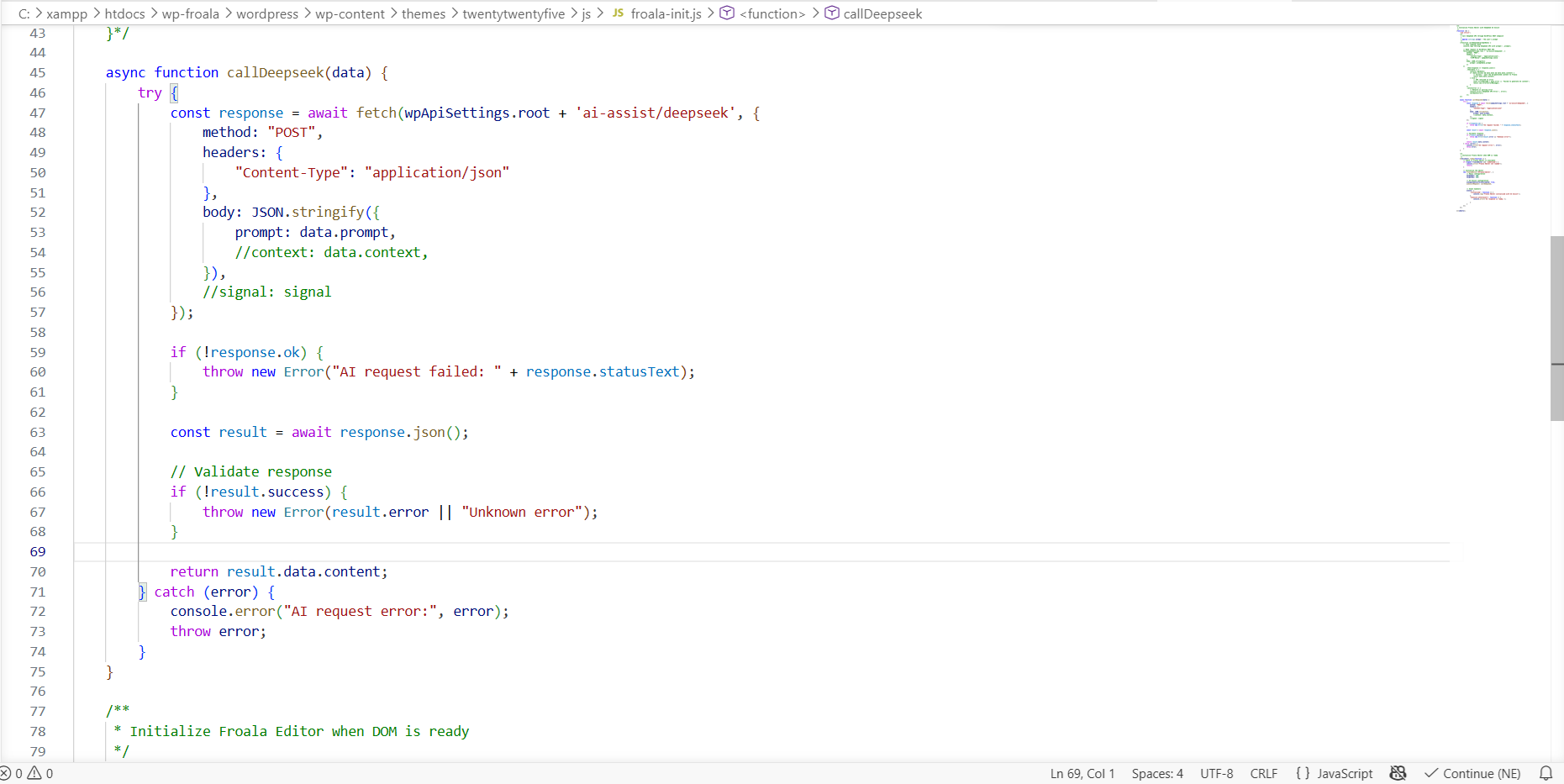The image size is (1564, 784).
Task: Open the xampp breadcrumb folder
Action: (x=66, y=13)
